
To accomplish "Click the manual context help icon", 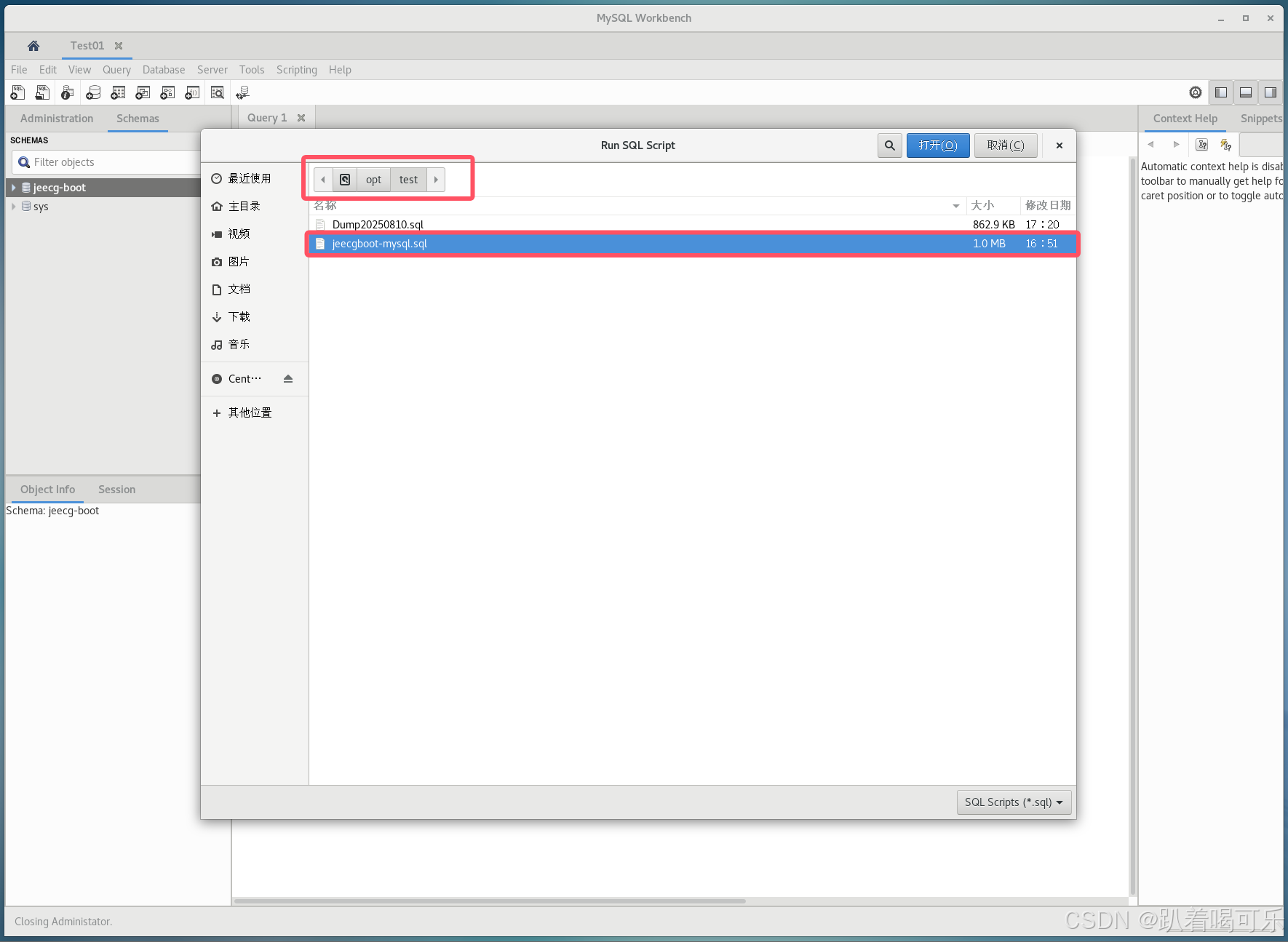I will tap(1201, 145).
